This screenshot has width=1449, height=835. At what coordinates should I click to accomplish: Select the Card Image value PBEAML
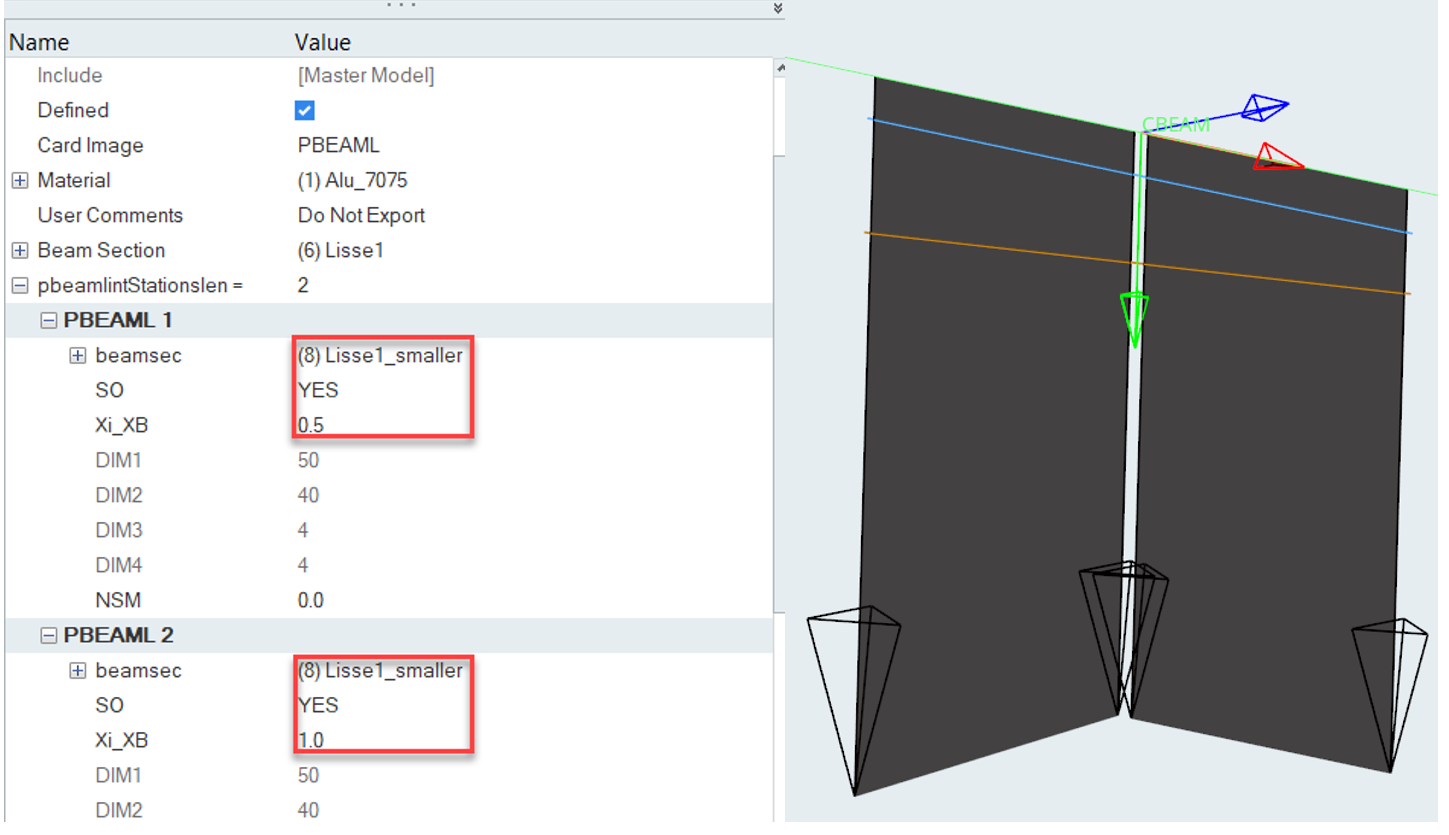point(339,146)
